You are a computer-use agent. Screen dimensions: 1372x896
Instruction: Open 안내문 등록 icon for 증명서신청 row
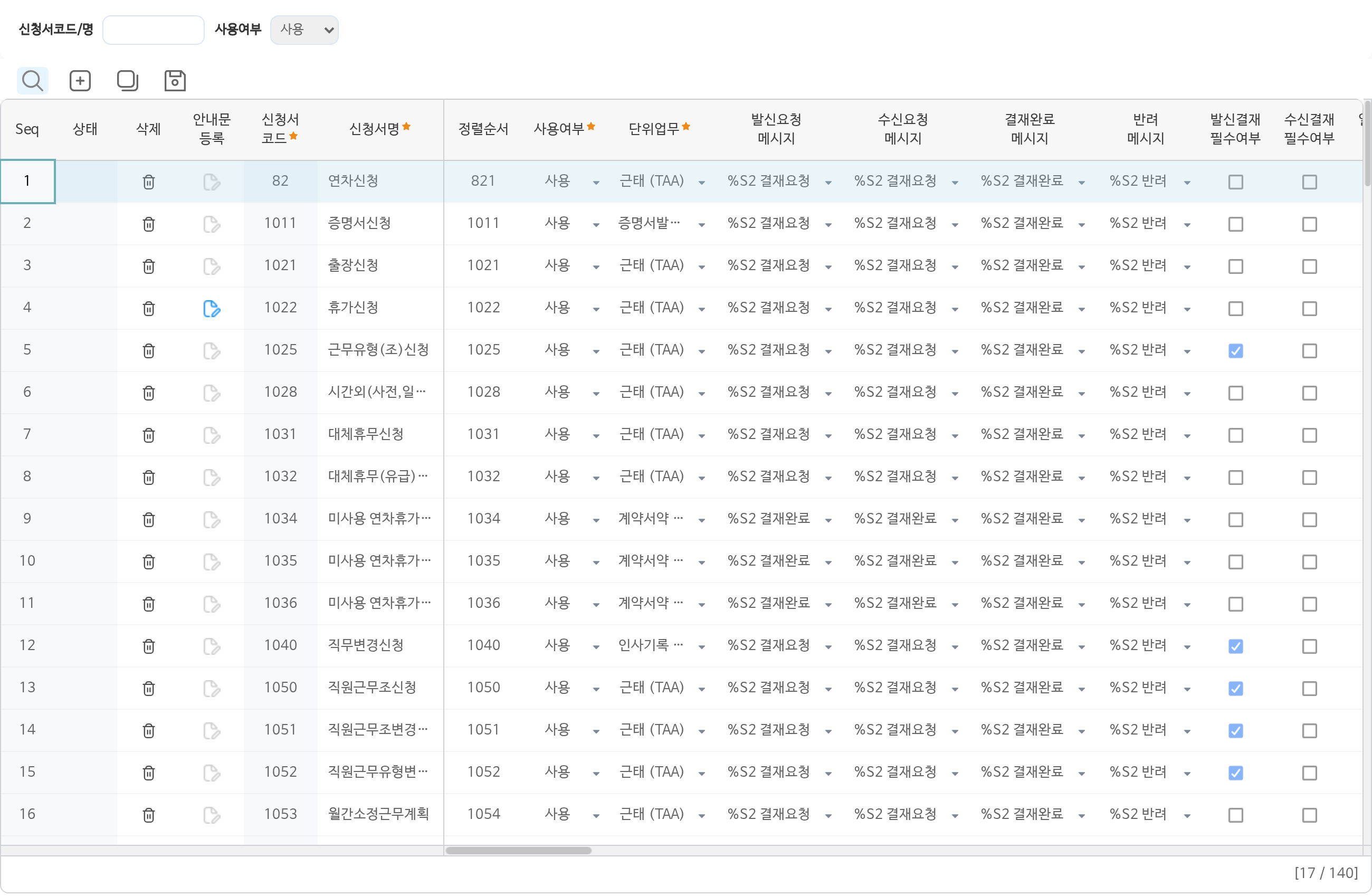212,224
